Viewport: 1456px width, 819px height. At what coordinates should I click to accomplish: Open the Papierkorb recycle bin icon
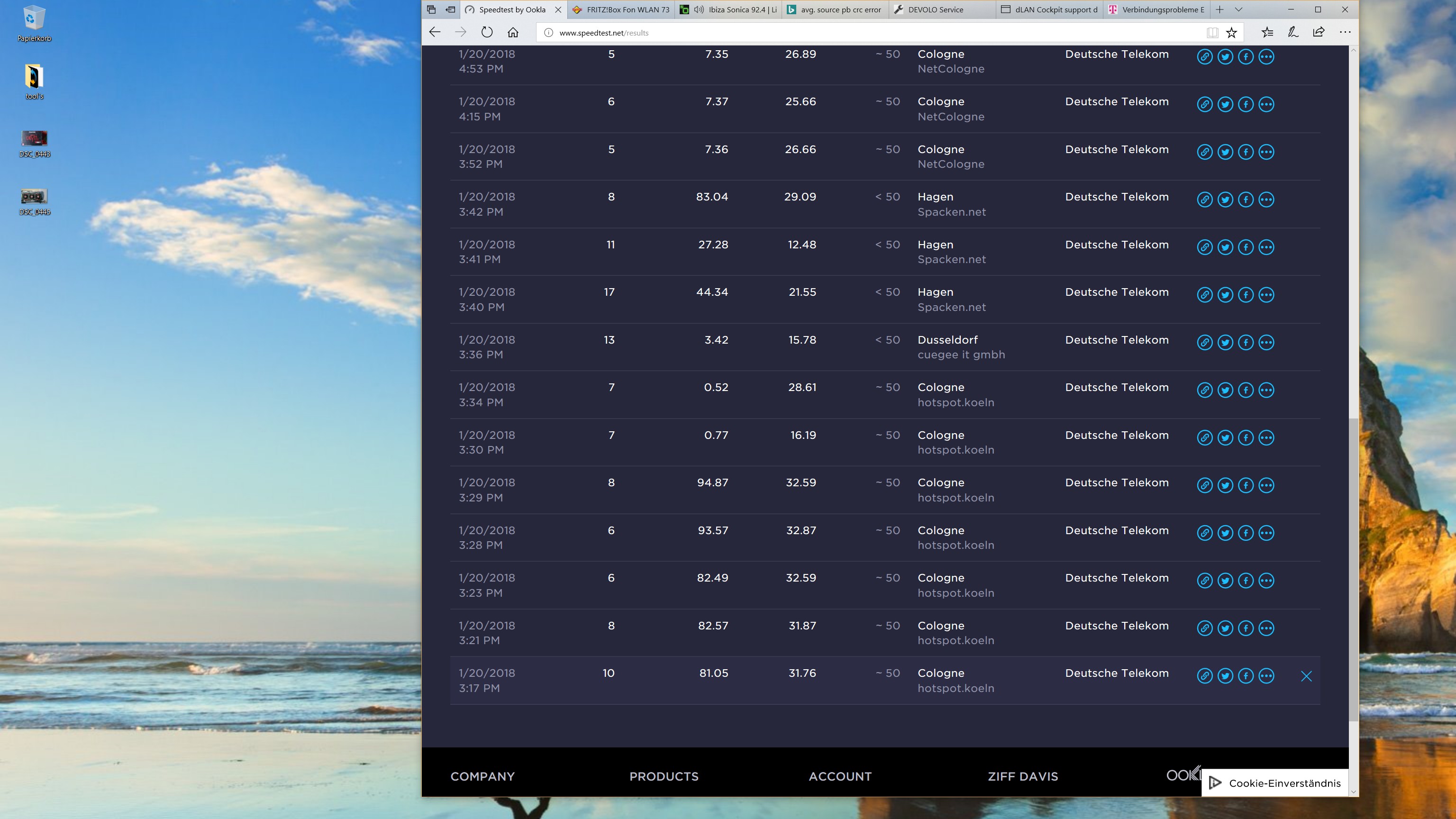[34, 24]
